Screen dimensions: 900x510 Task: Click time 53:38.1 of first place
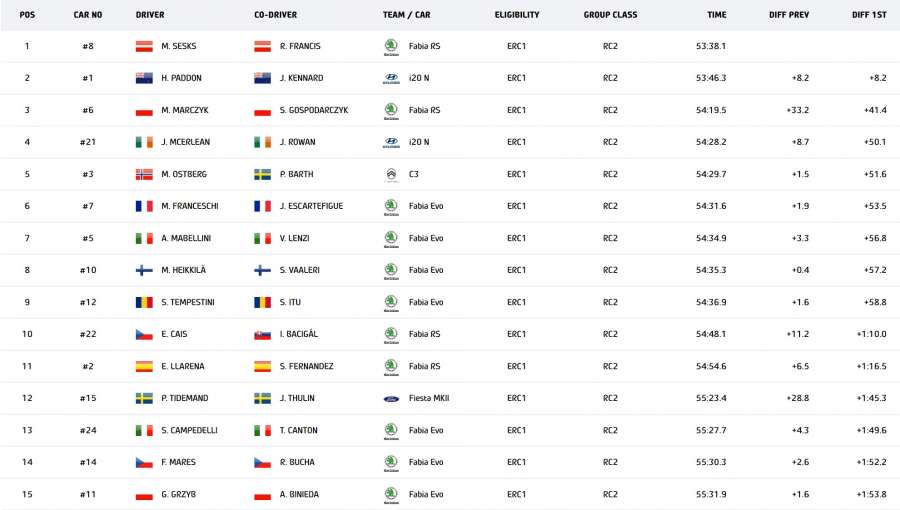pos(710,46)
